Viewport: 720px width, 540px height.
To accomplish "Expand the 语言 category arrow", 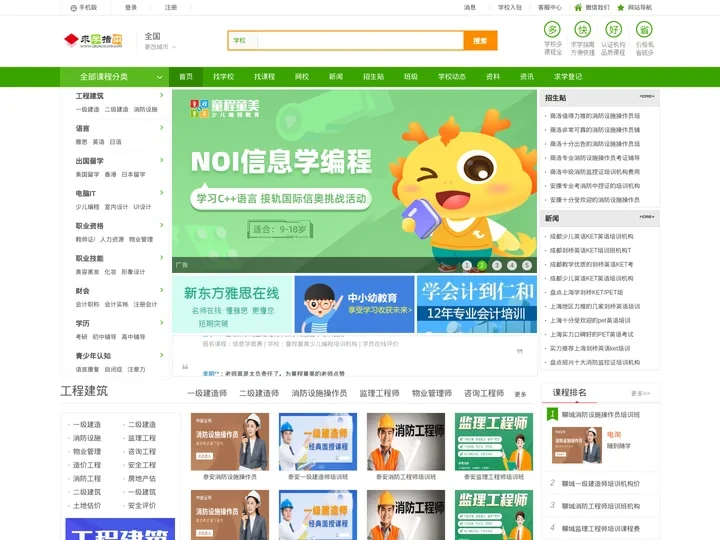I will [x=162, y=128].
